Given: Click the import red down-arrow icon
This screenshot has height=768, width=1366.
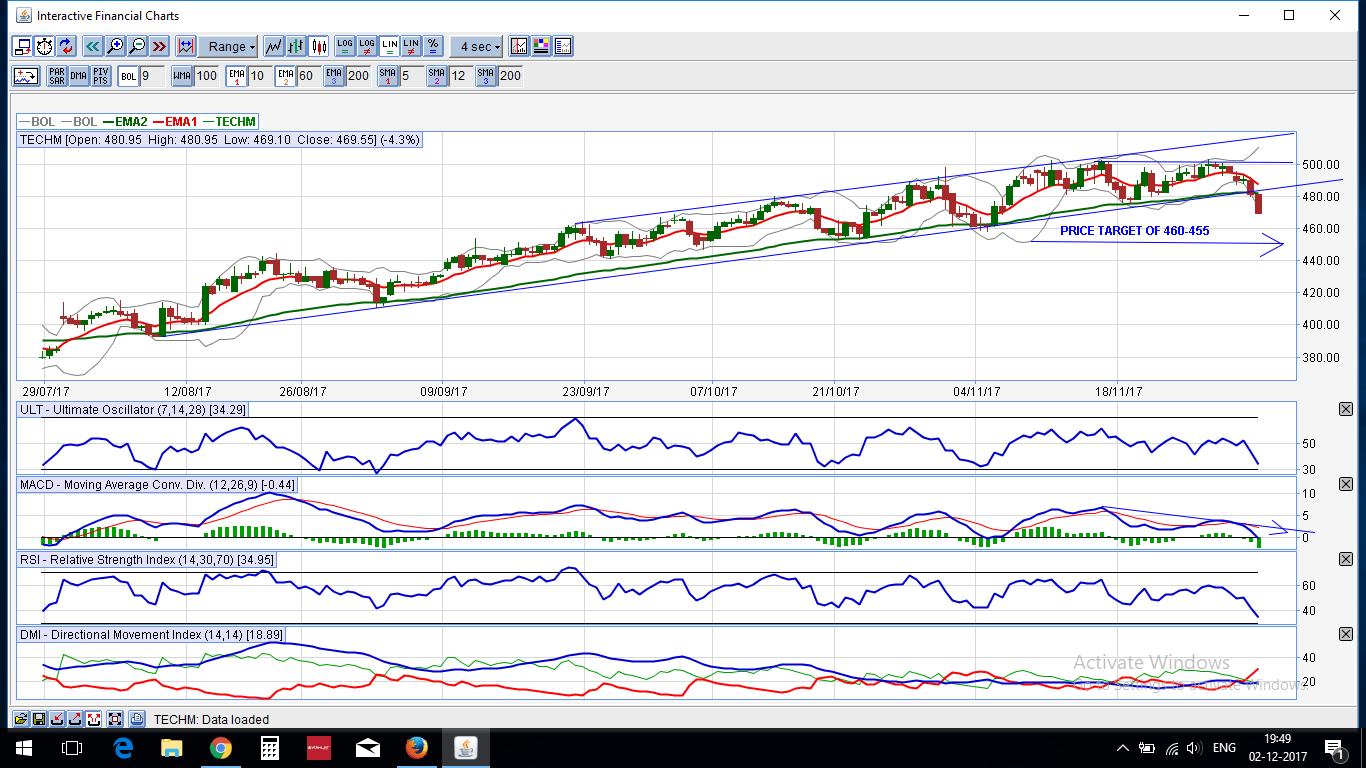Looking at the screenshot, I should point(57,719).
